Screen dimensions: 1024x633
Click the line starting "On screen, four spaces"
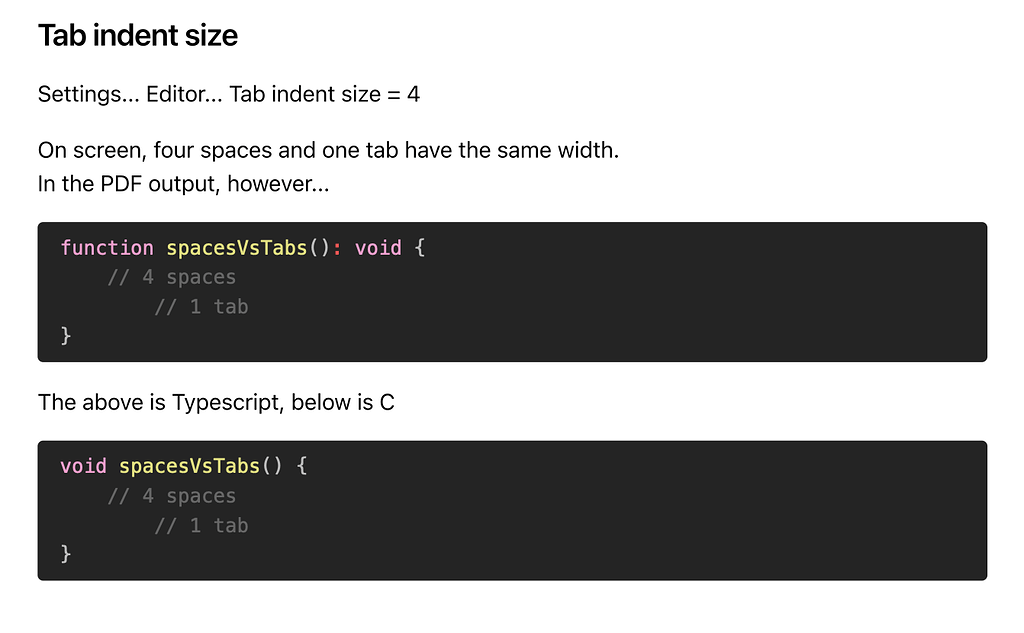pyautogui.click(x=328, y=152)
